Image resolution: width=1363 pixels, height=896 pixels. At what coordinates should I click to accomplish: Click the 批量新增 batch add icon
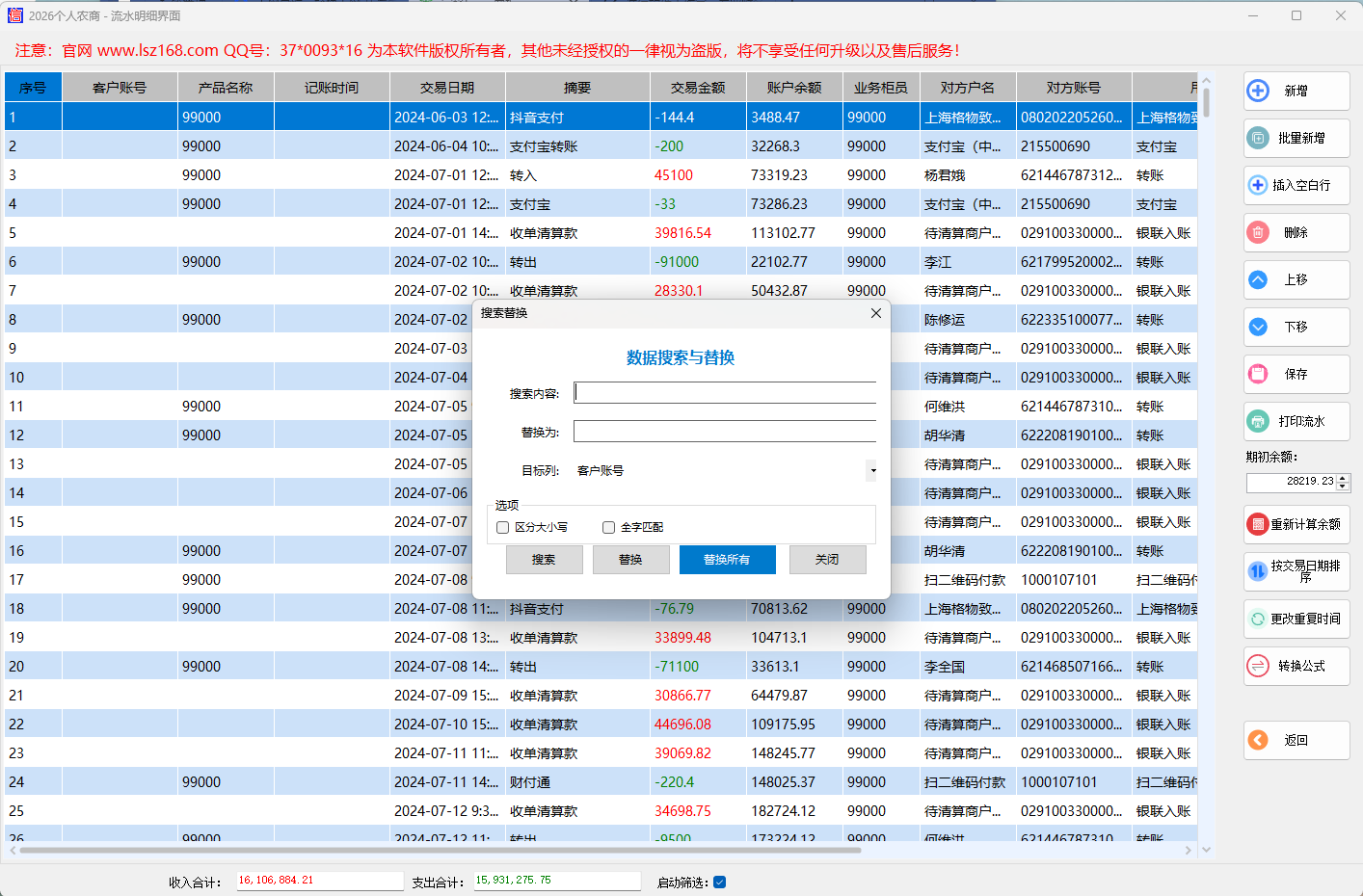click(1258, 138)
